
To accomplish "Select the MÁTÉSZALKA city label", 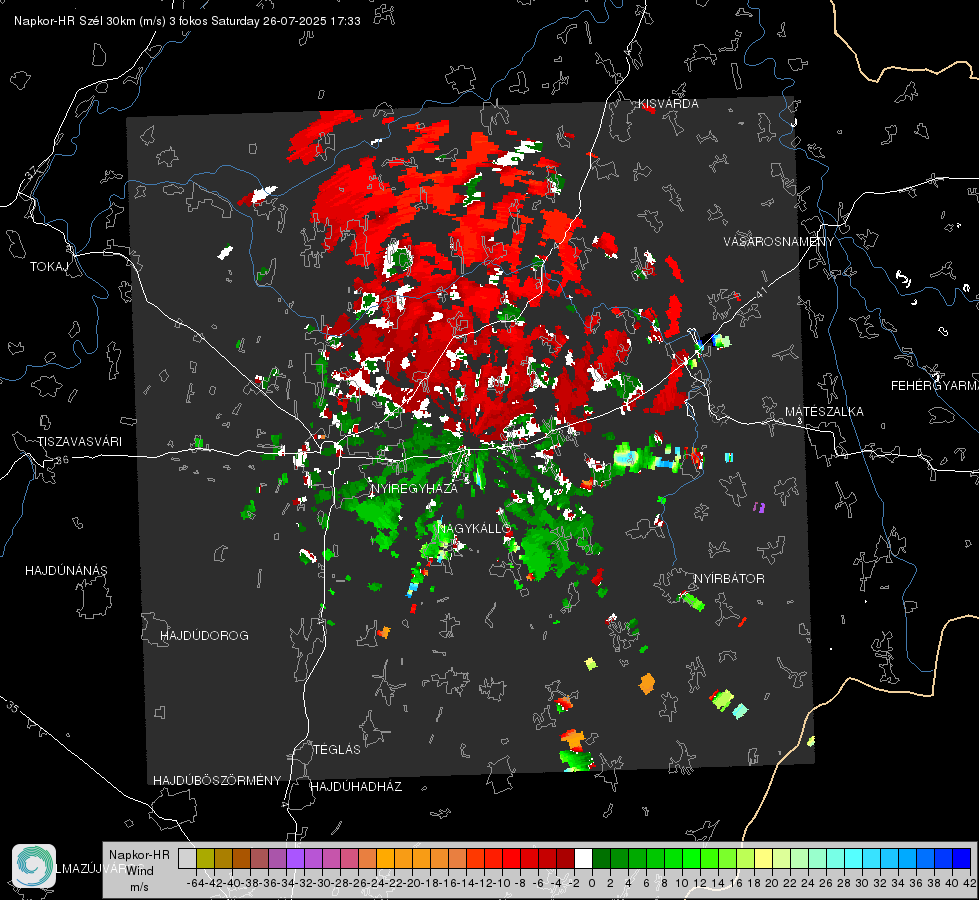I will coord(824,412).
